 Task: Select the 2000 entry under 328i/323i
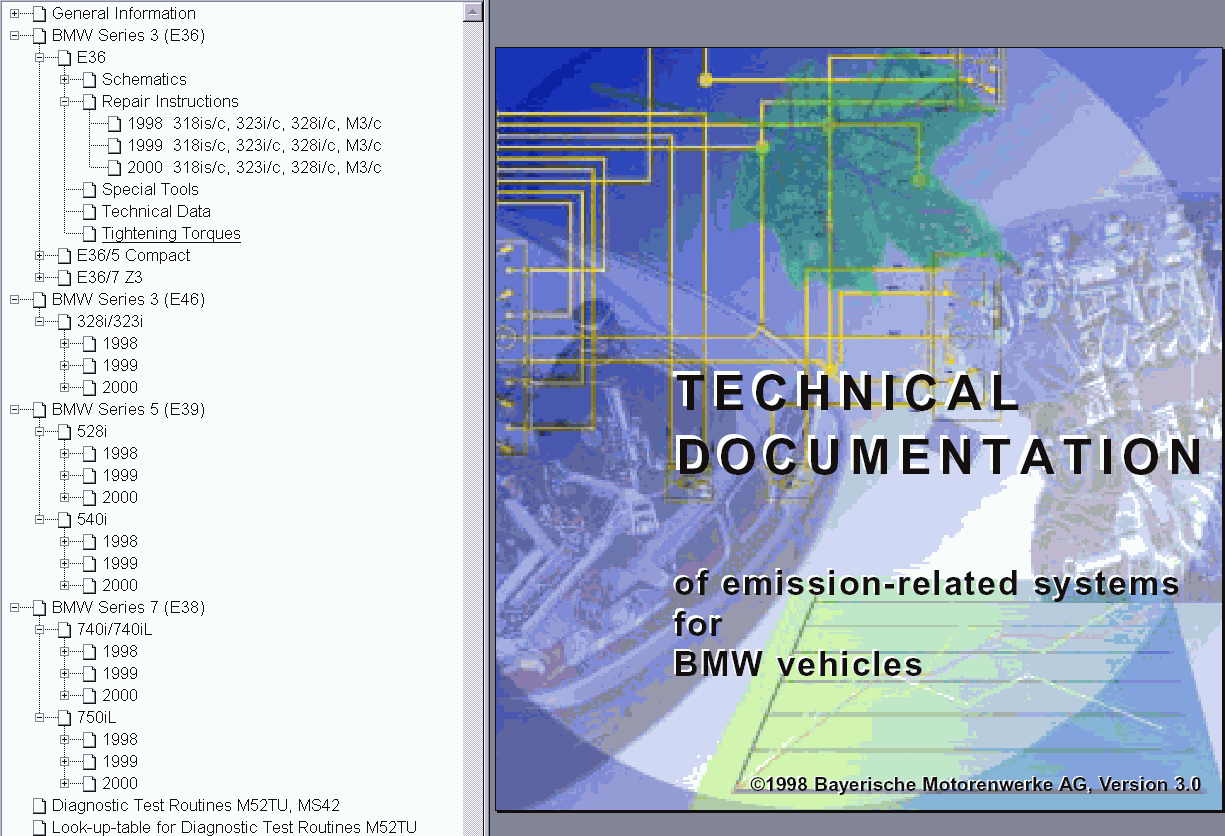pyautogui.click(x=120, y=388)
